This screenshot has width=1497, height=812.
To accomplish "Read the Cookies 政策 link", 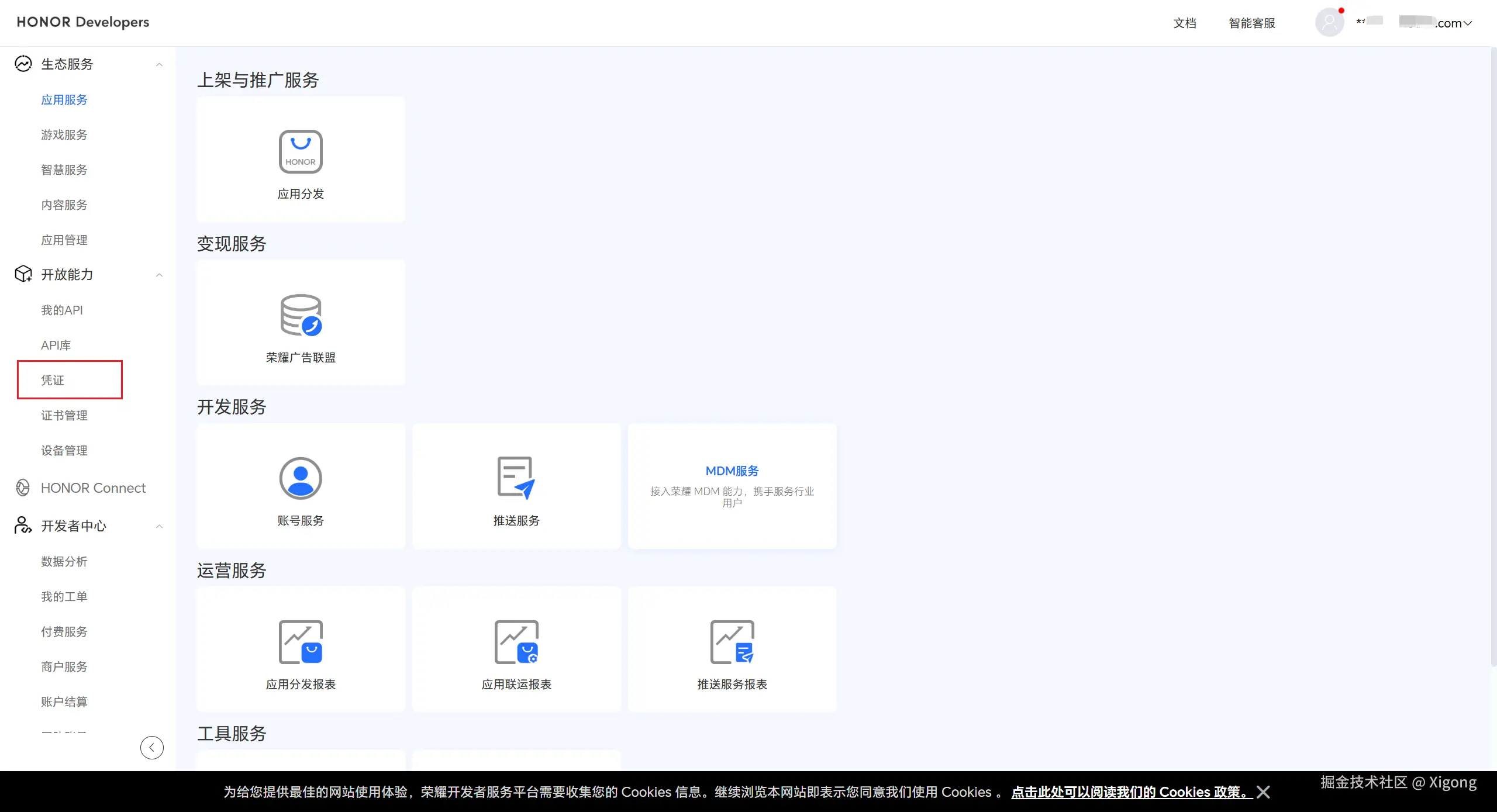I will pos(1131,792).
